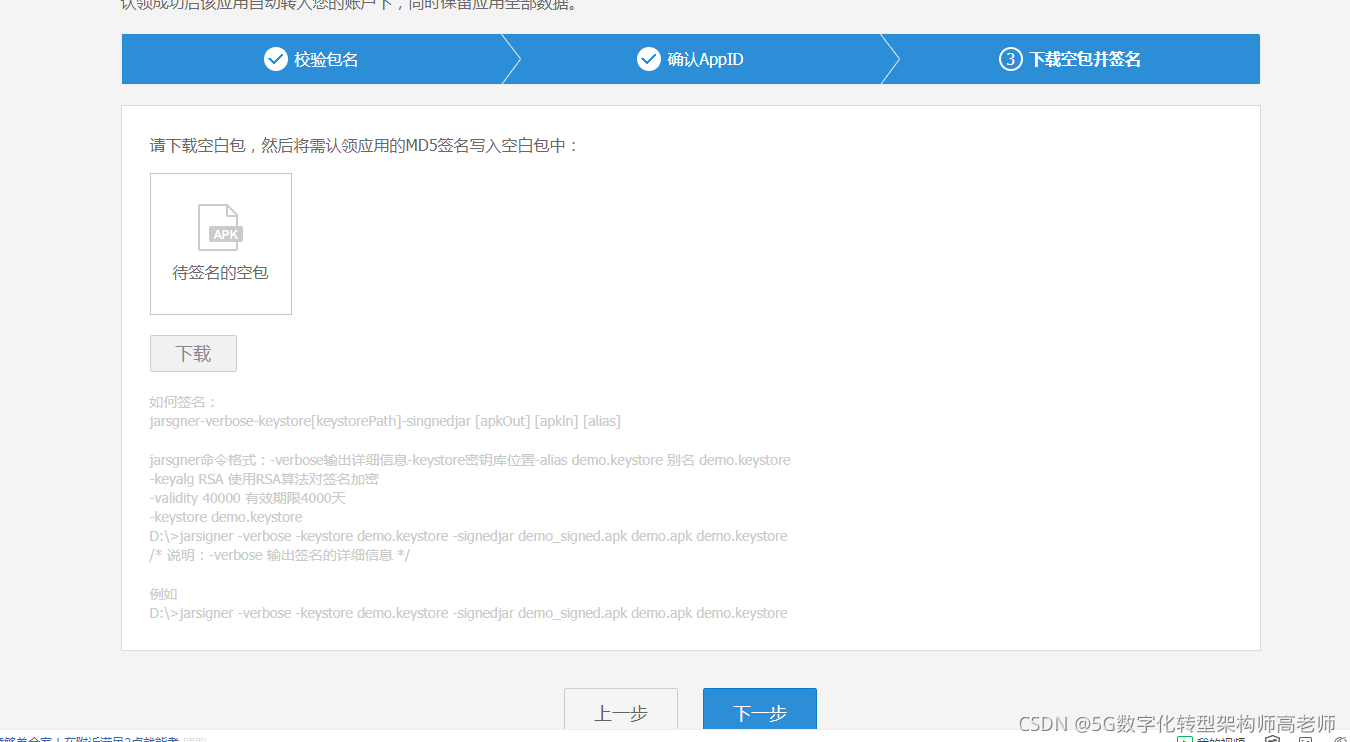
Task: Click the 例如 heading text
Action: click(x=163, y=594)
